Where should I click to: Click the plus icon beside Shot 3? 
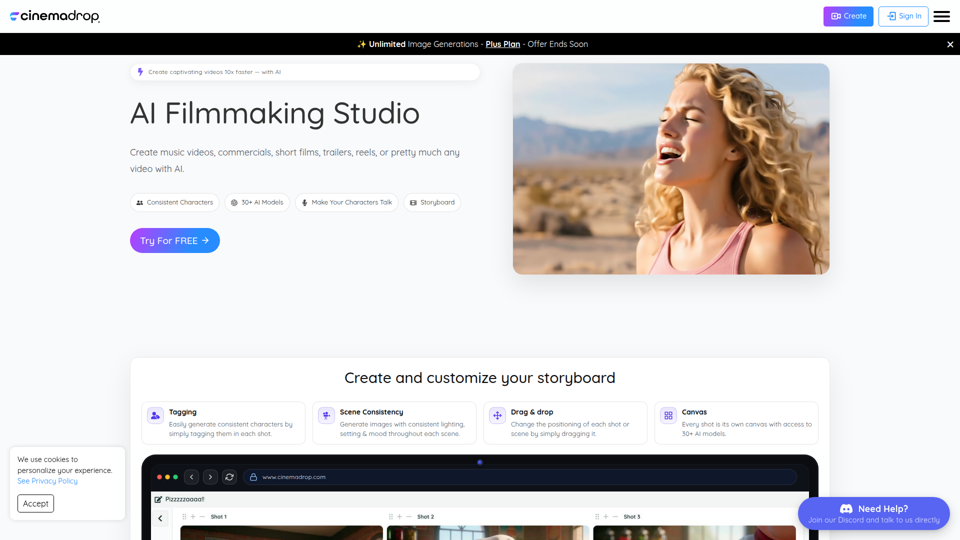tap(606, 517)
